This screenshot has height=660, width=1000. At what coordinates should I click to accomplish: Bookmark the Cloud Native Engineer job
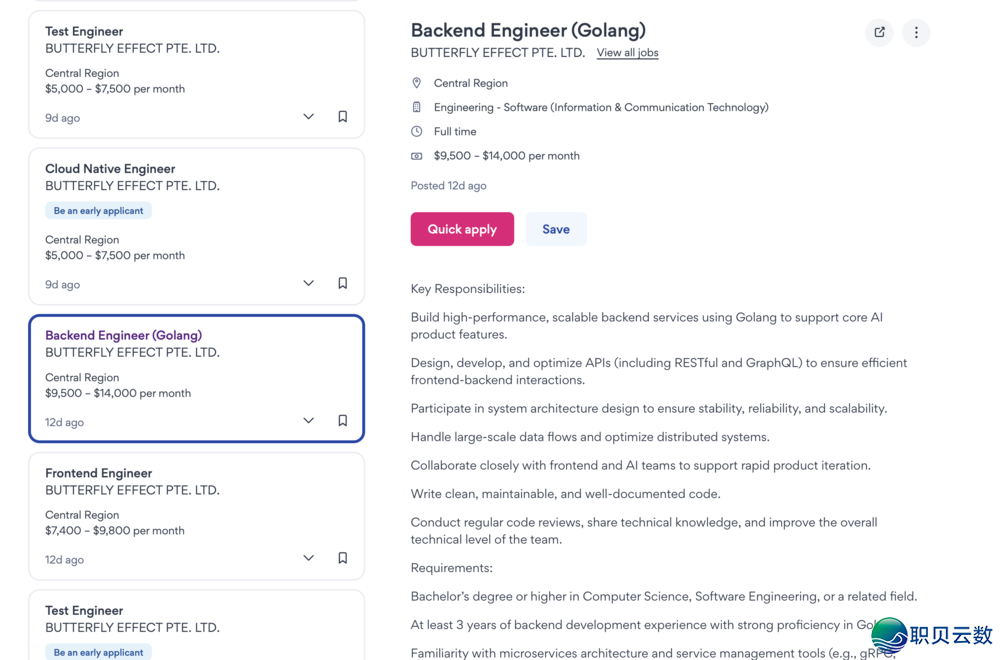[x=342, y=283]
